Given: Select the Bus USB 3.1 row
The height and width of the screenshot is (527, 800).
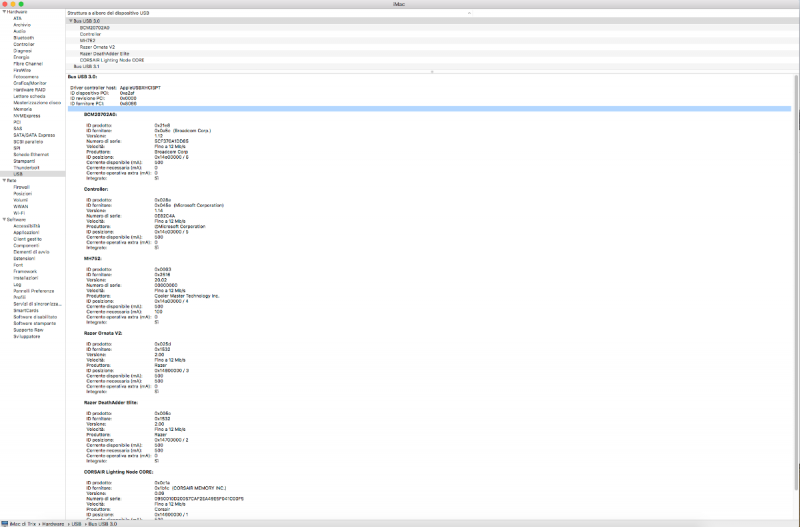Looking at the screenshot, I should pos(433,66).
